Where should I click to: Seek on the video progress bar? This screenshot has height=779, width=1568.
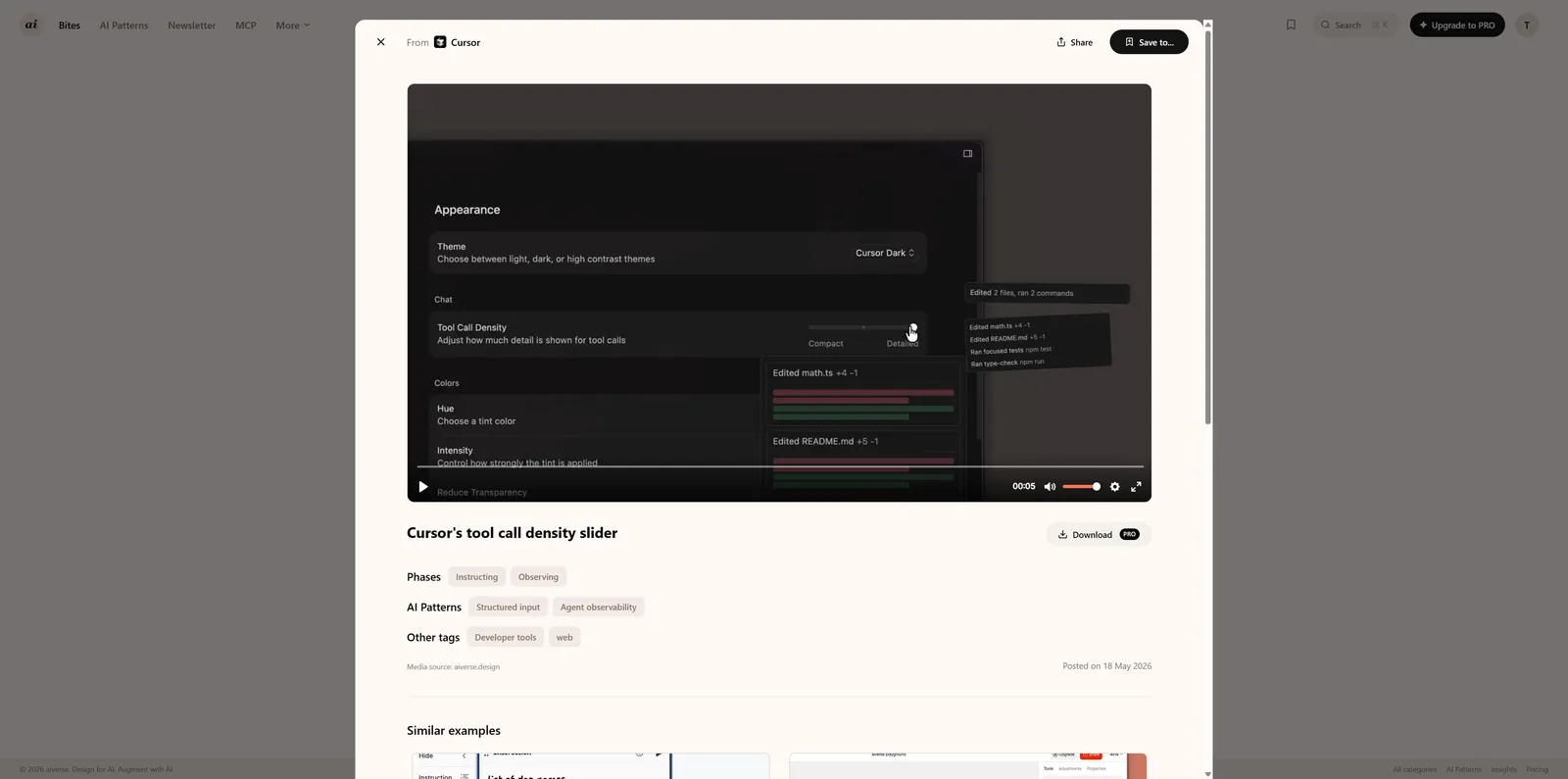779,466
